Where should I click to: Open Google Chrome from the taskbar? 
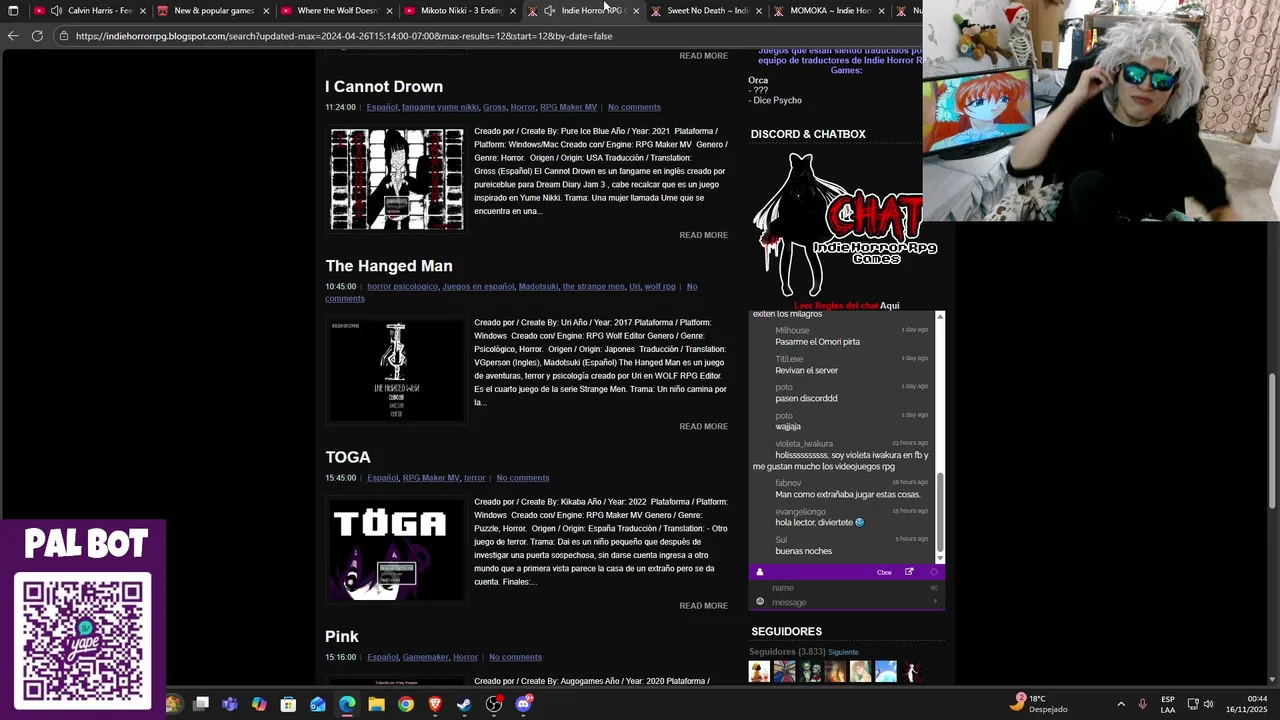pyautogui.click(x=405, y=704)
